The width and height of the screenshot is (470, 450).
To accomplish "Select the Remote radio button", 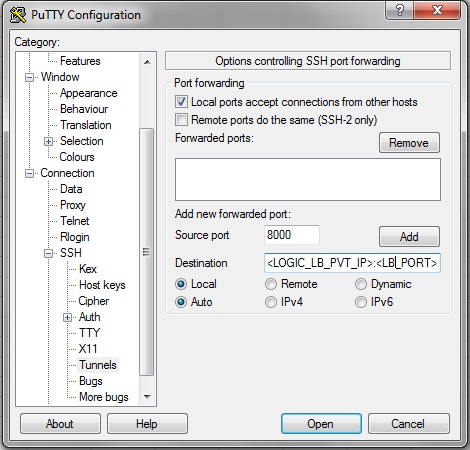I will 271,284.
